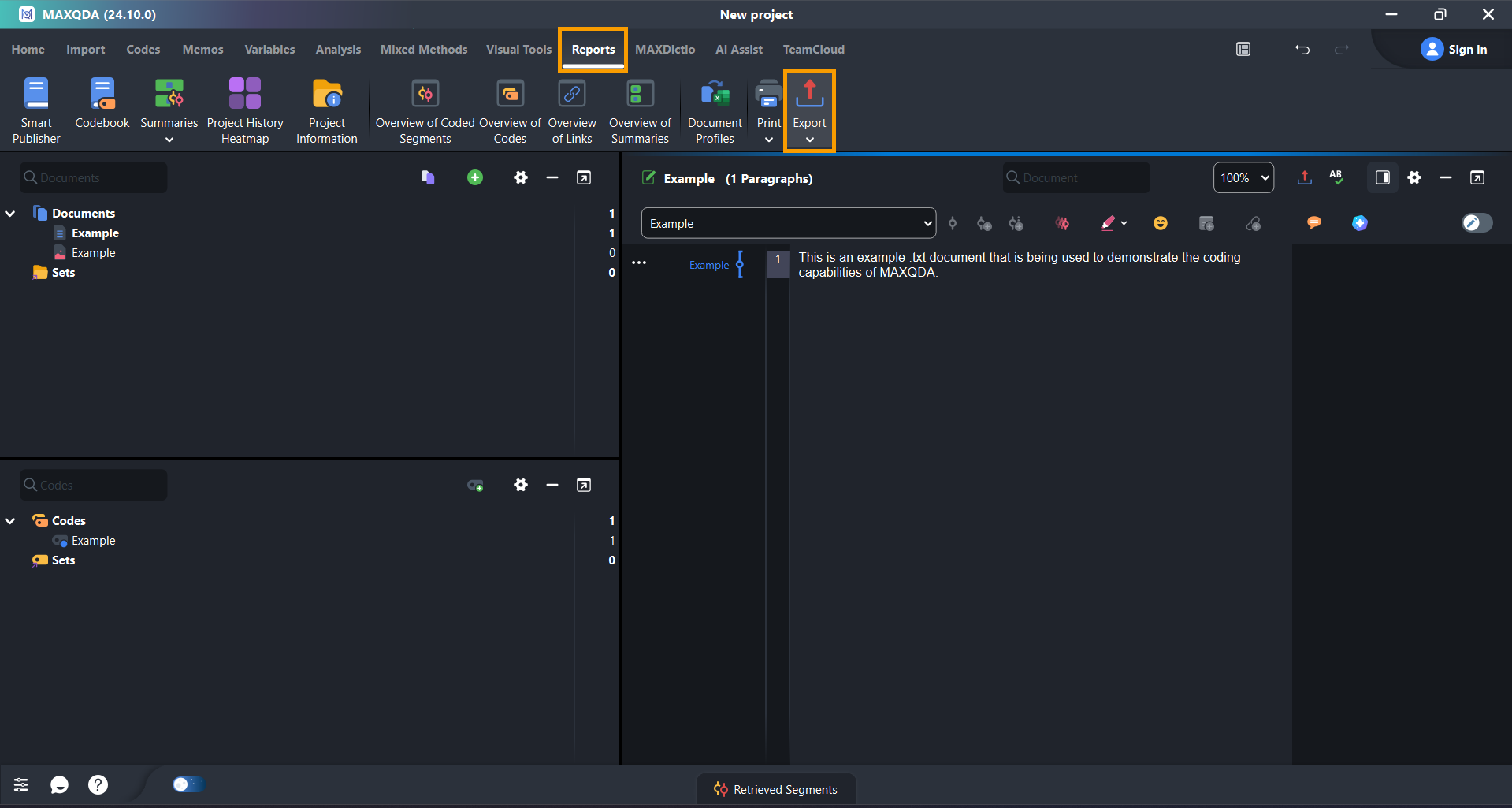Collapse the Documents tree folder
The width and height of the screenshot is (1512, 808).
pos(11,214)
